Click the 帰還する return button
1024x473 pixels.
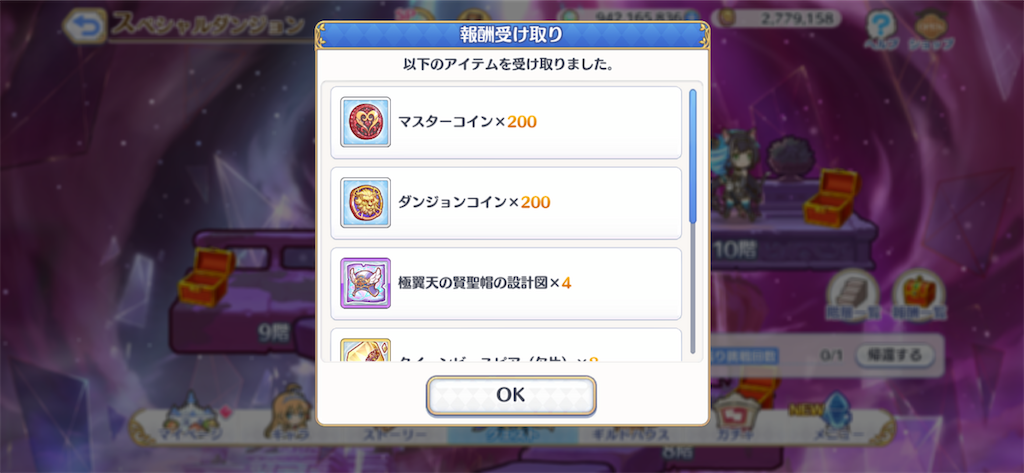895,355
